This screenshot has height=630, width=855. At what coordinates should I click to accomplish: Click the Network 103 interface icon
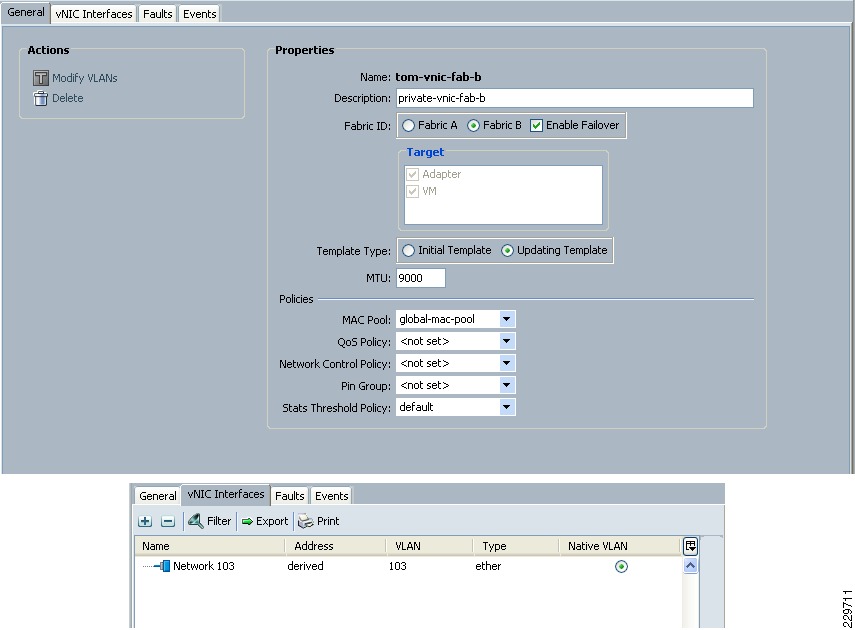162,566
